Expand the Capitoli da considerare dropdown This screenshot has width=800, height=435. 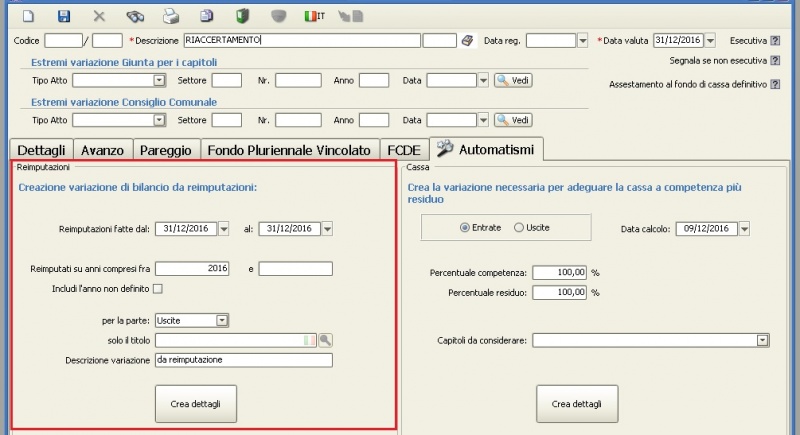762,340
